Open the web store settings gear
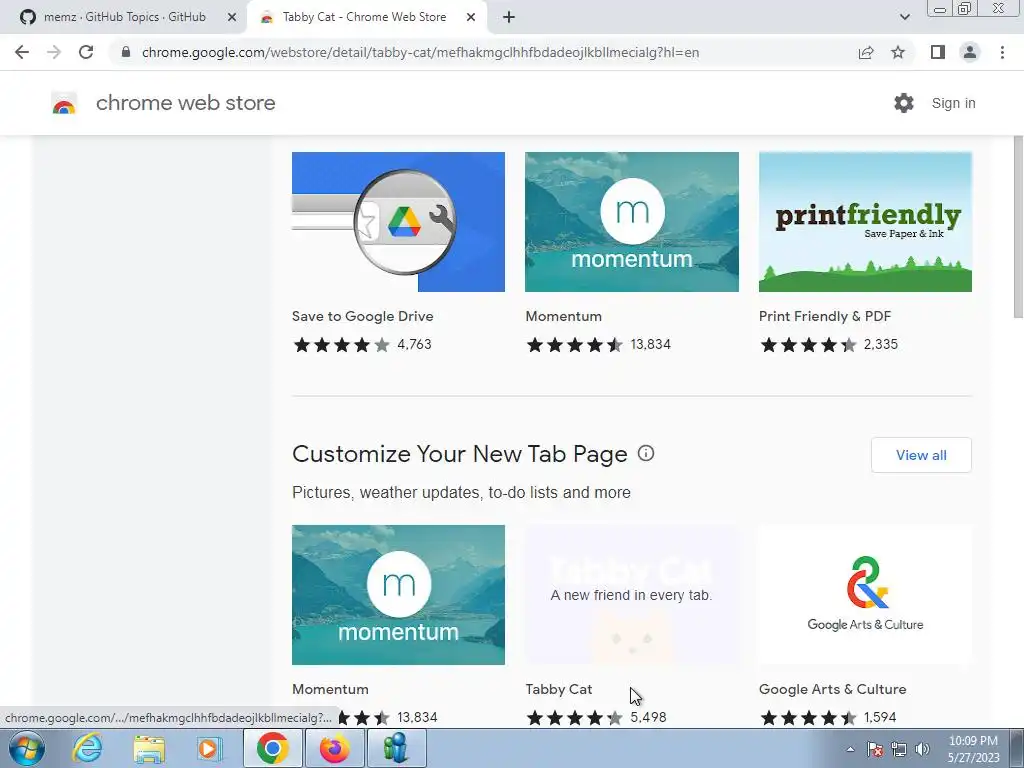 (x=904, y=103)
